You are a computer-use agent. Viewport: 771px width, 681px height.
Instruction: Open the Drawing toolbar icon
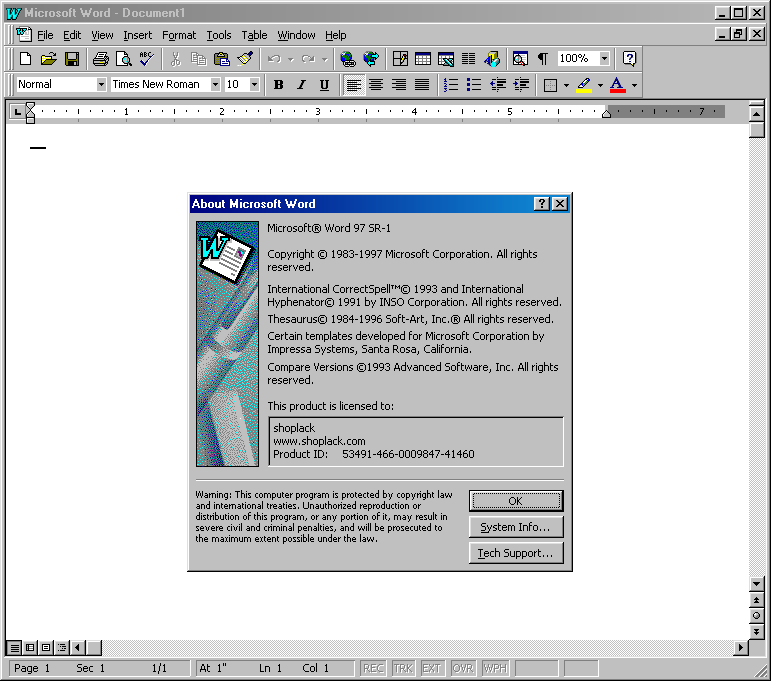point(492,59)
